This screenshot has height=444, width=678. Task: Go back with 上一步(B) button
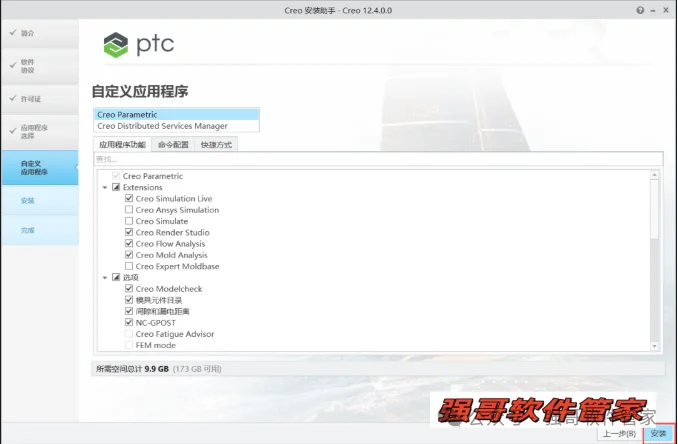point(619,433)
